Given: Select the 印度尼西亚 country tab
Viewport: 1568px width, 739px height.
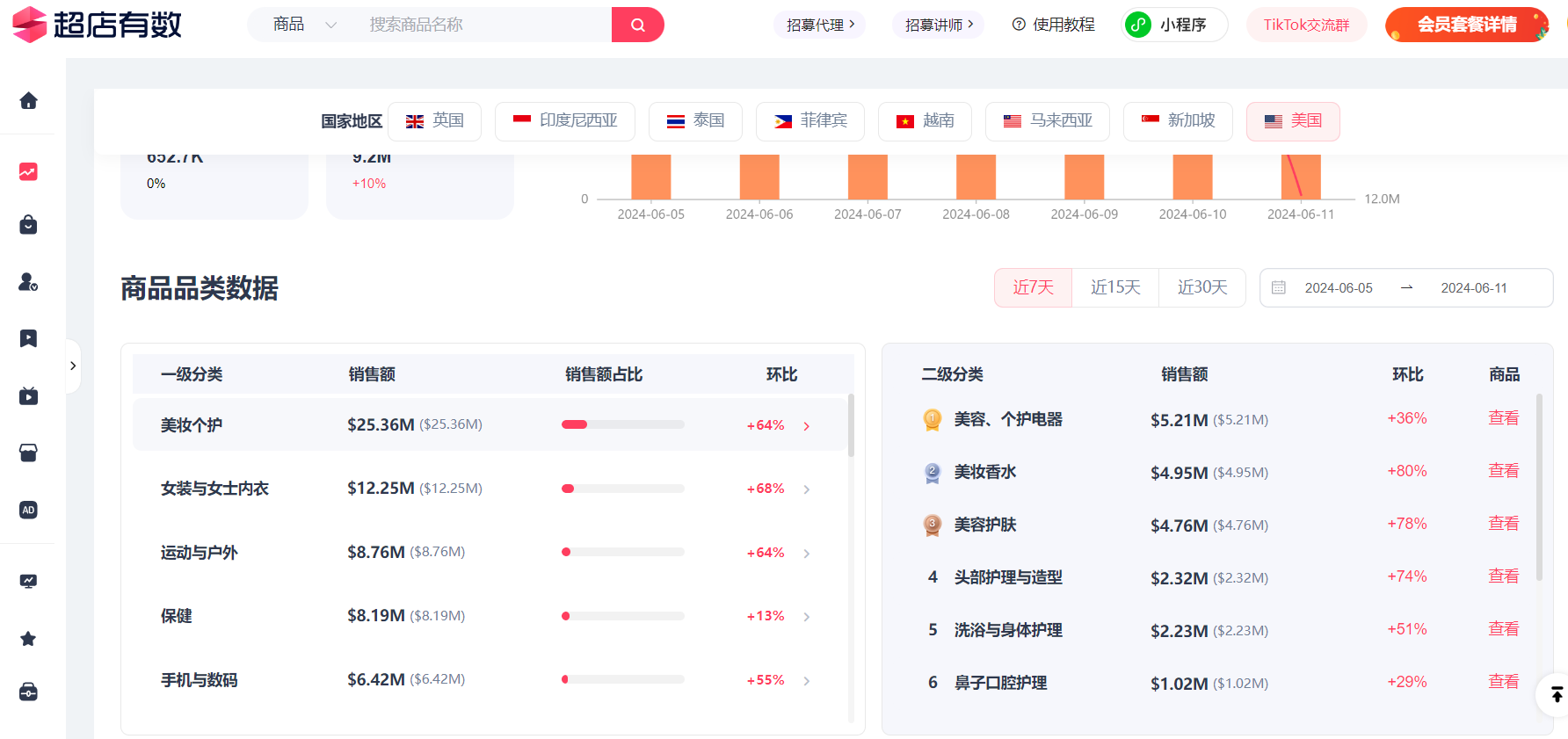Looking at the screenshot, I should (565, 121).
